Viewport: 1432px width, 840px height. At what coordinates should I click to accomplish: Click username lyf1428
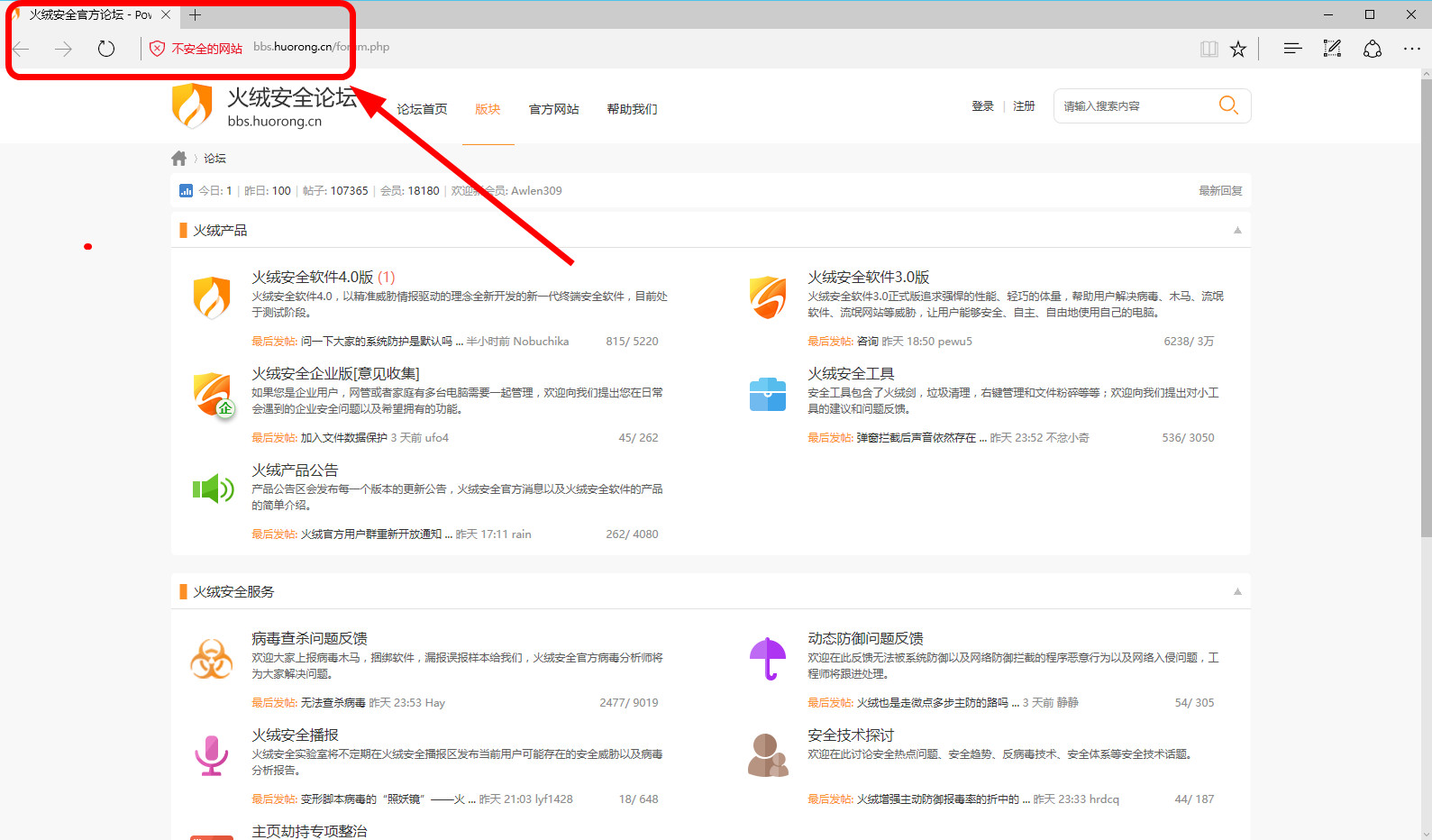(x=553, y=799)
